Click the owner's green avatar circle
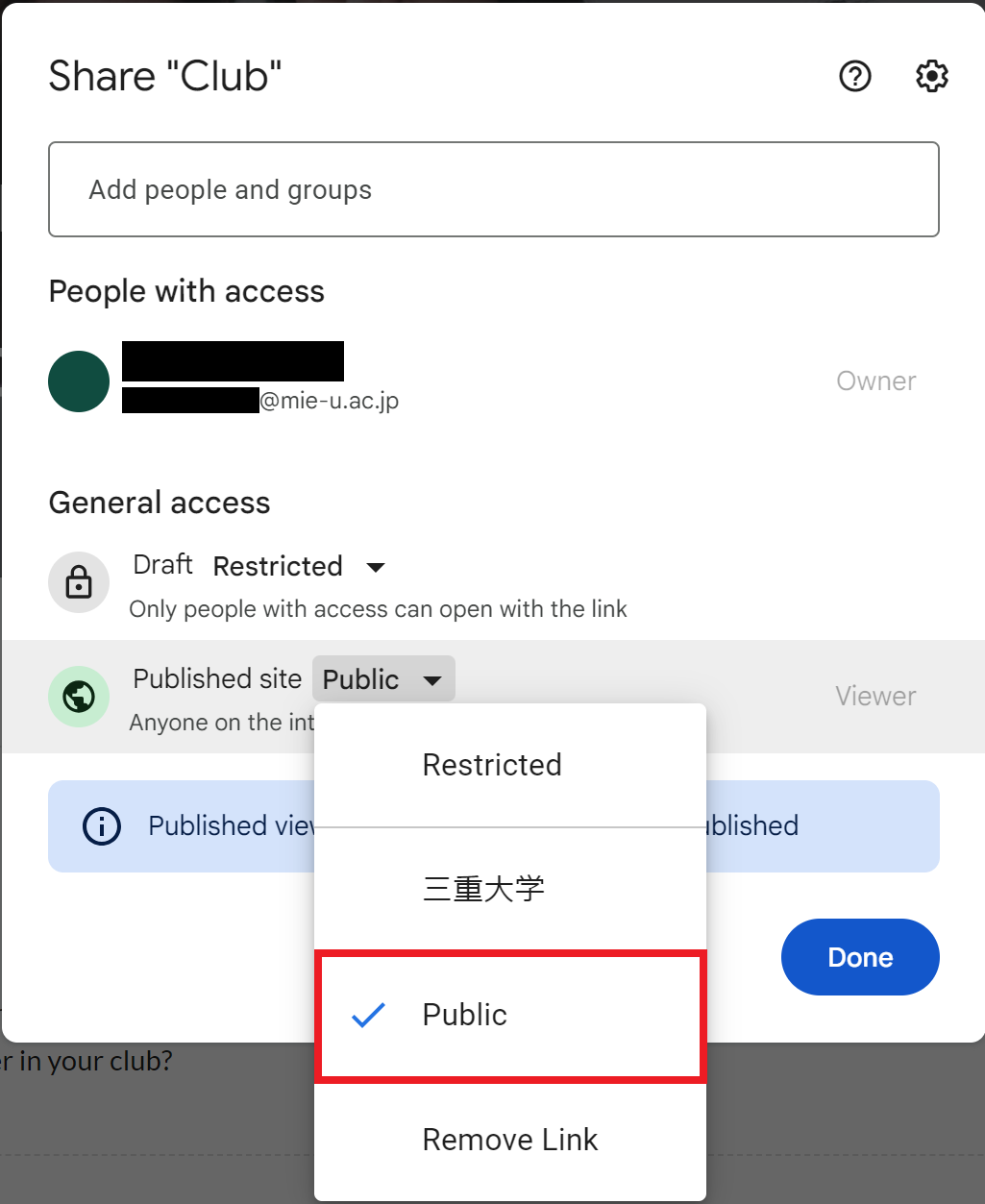 tap(79, 381)
